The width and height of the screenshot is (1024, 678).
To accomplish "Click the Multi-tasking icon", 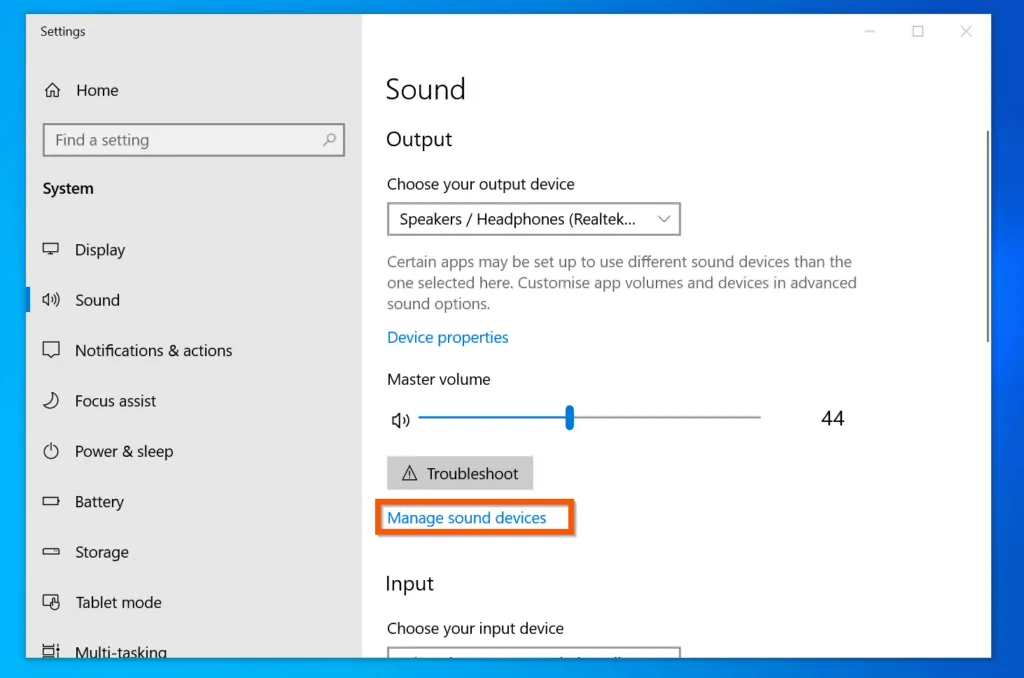I will [x=50, y=651].
